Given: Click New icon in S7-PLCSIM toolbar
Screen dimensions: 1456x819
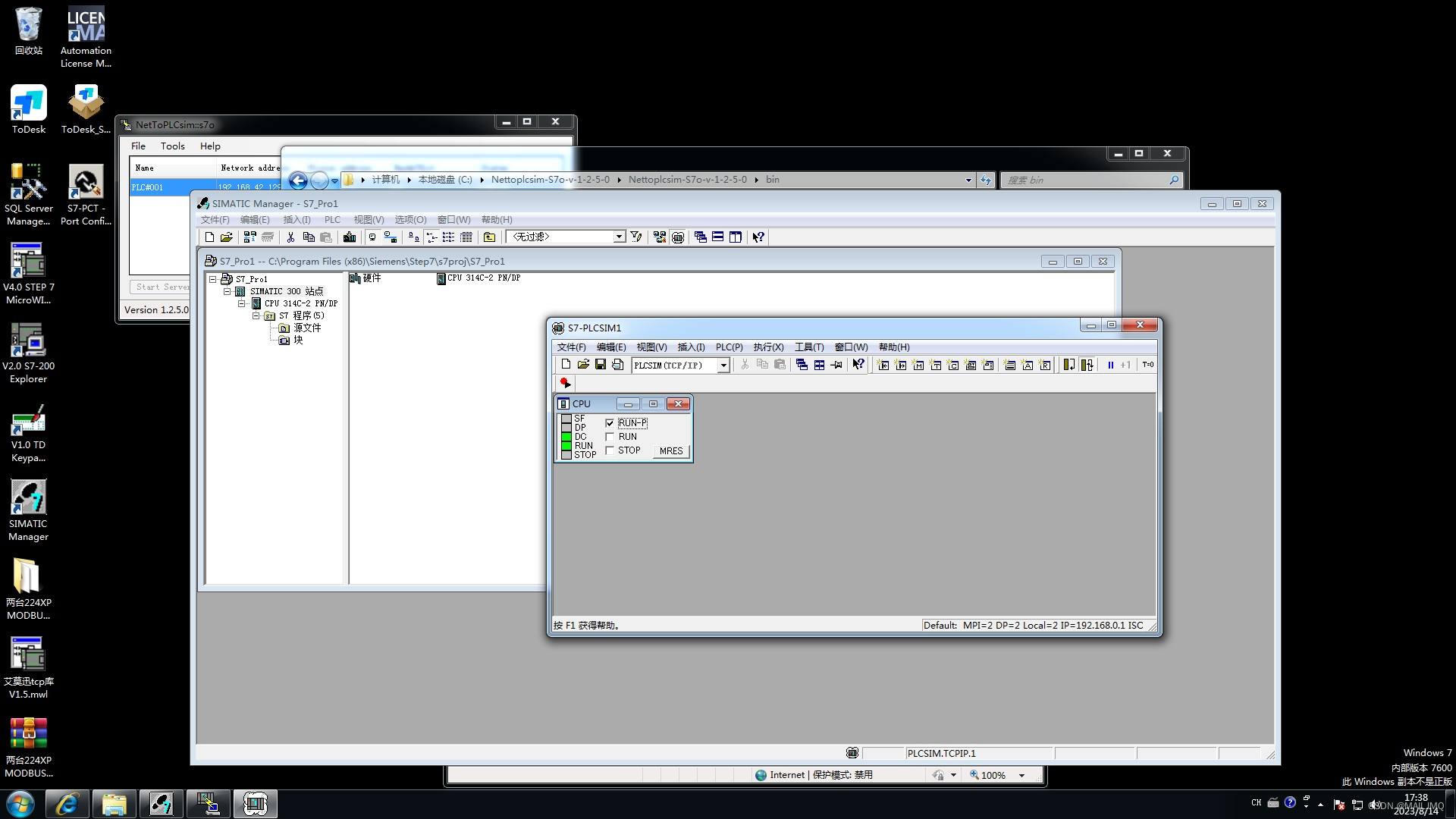Looking at the screenshot, I should pyautogui.click(x=566, y=365).
